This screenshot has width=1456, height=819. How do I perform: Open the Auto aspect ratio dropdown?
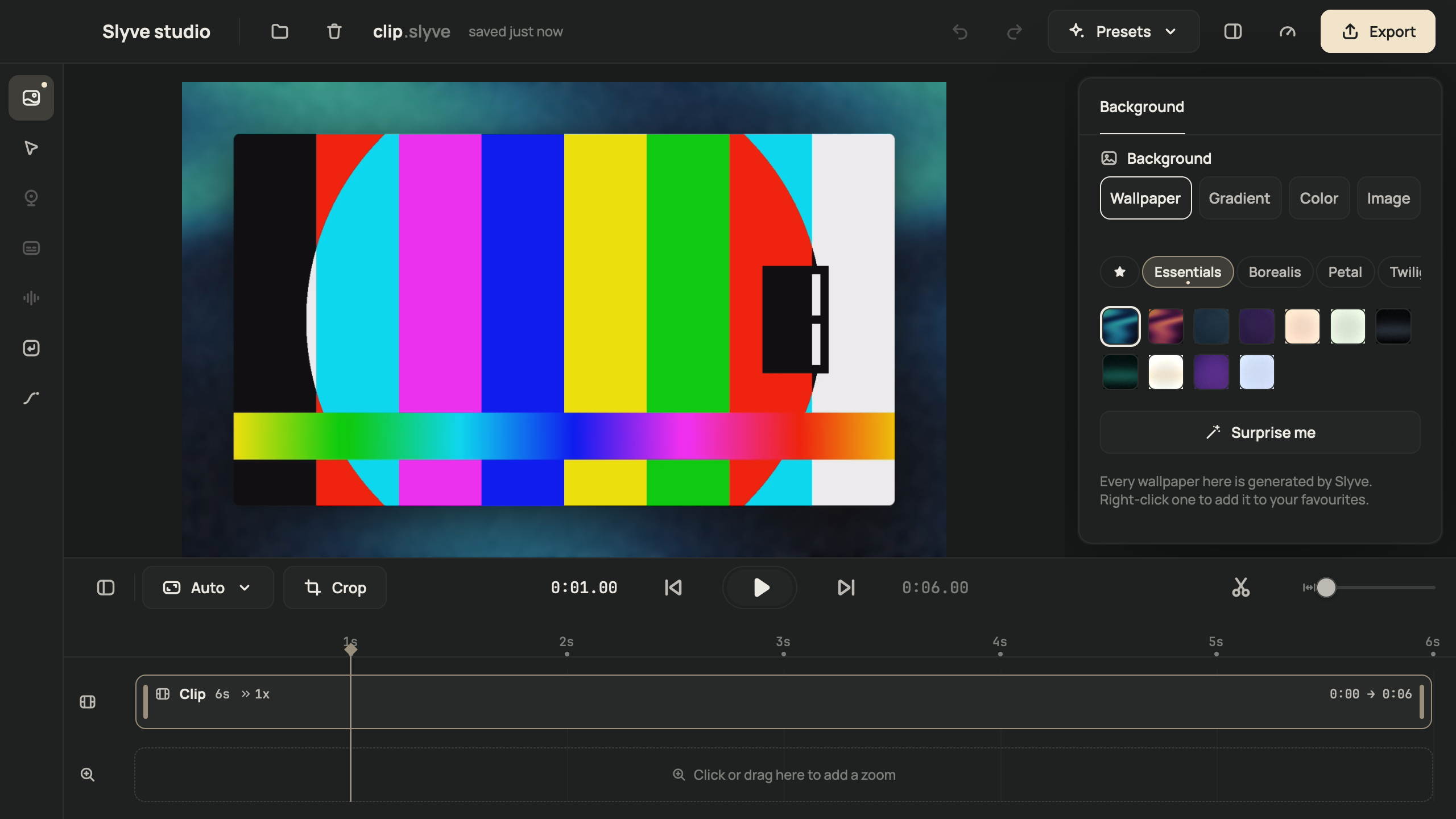click(x=208, y=588)
